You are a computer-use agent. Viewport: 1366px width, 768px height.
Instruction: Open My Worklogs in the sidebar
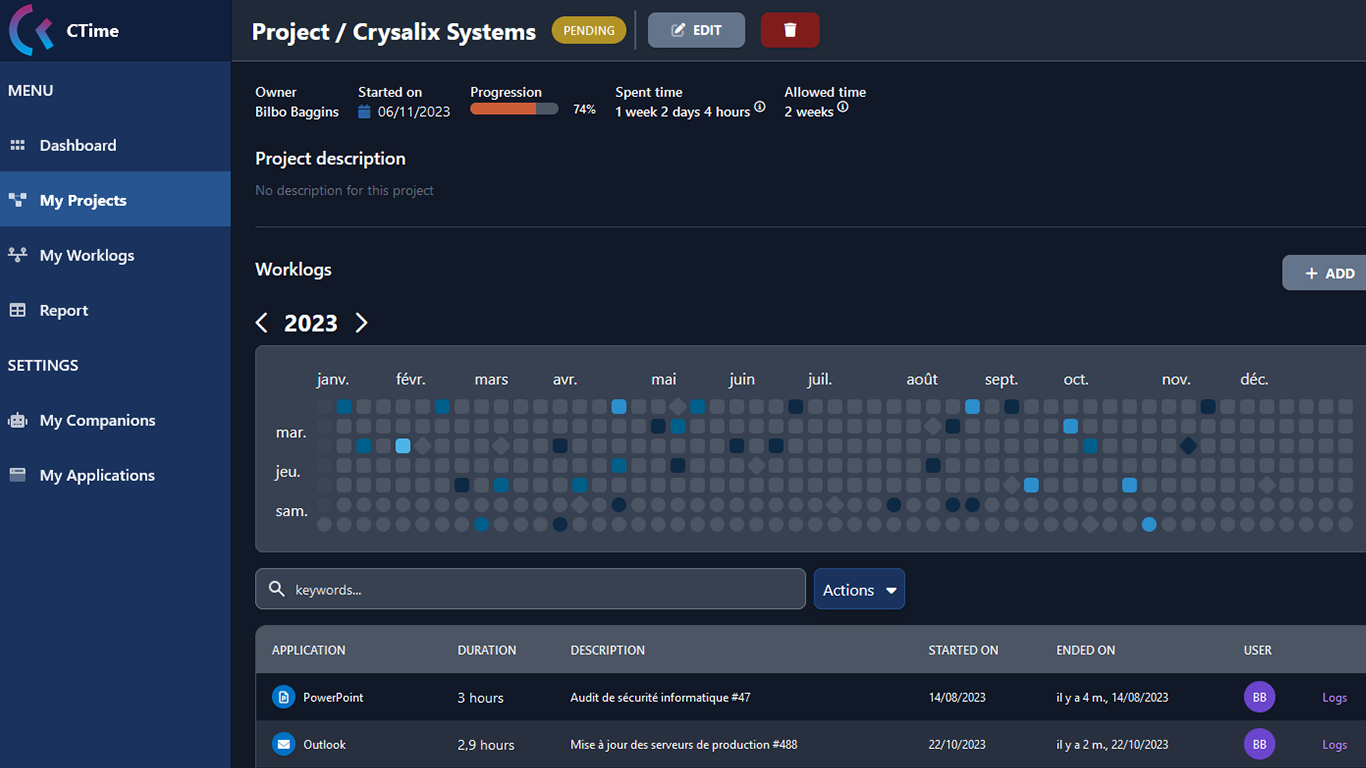click(x=86, y=255)
